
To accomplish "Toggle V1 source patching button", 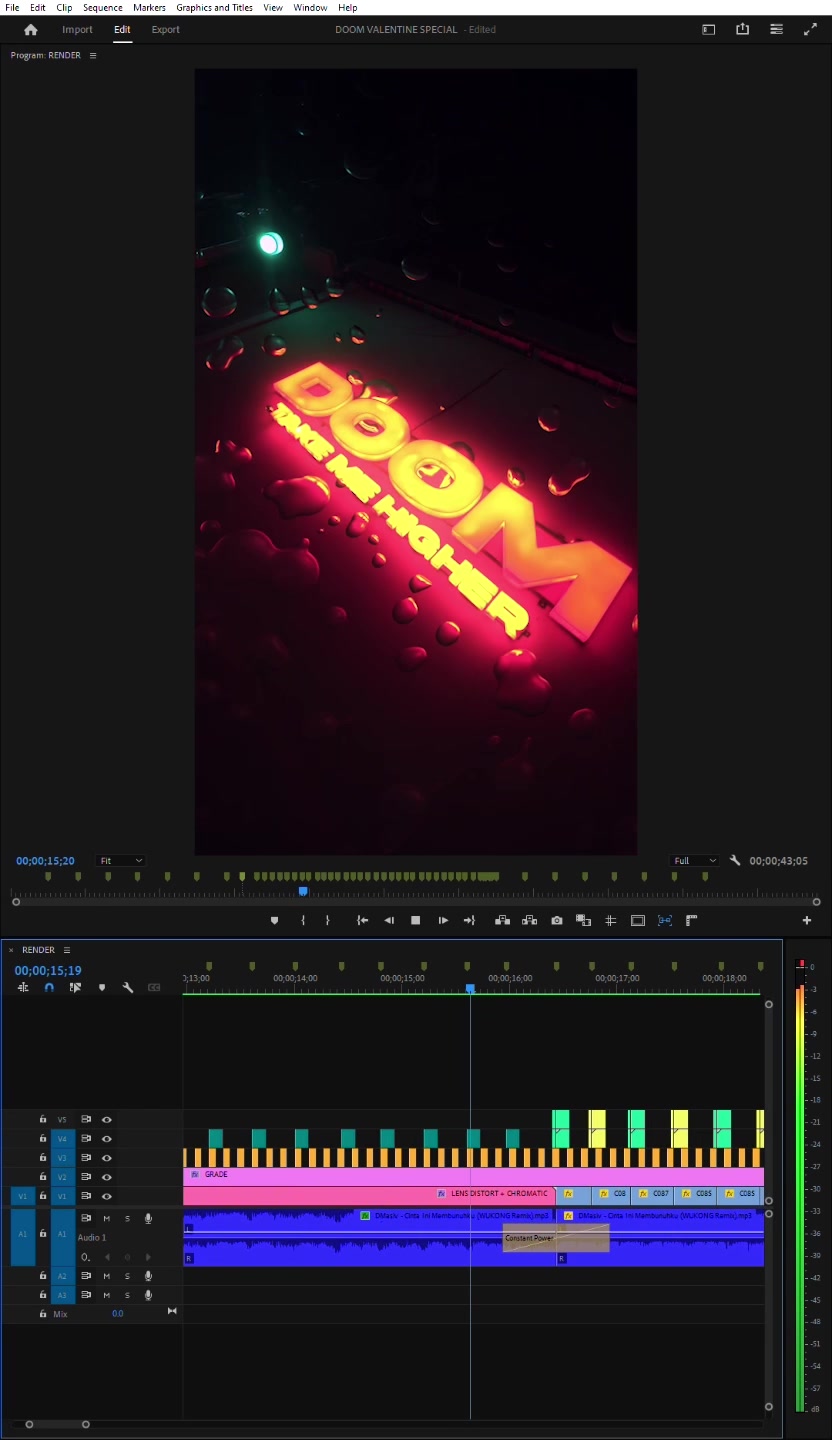I will (x=22, y=1196).
